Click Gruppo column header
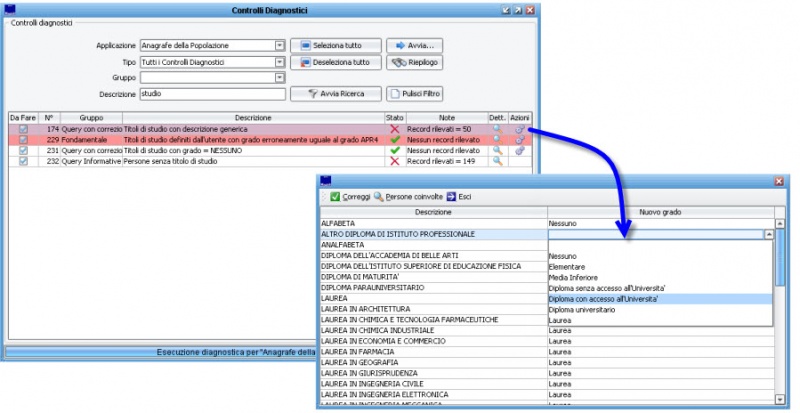800x413 pixels. click(x=91, y=118)
